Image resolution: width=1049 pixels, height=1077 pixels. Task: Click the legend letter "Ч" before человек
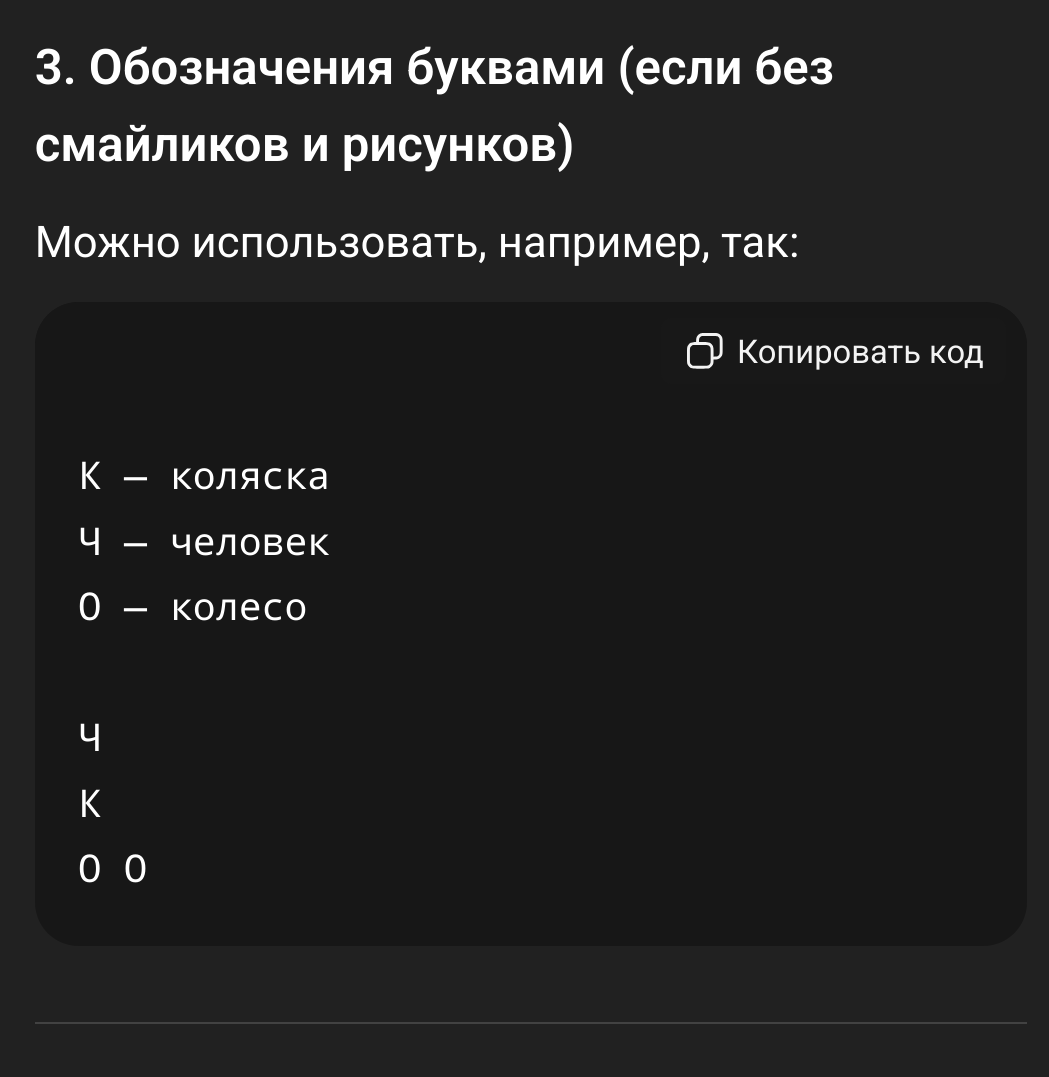tap(90, 542)
